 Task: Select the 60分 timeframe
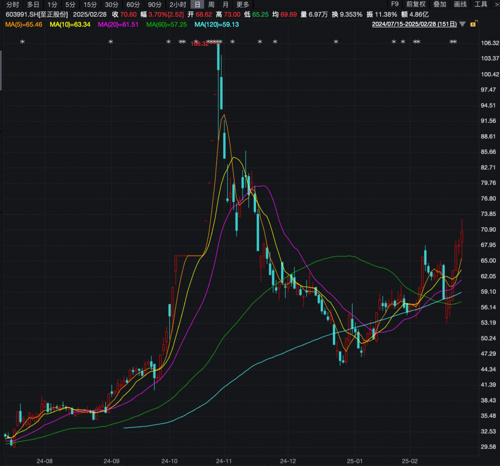[133, 5]
